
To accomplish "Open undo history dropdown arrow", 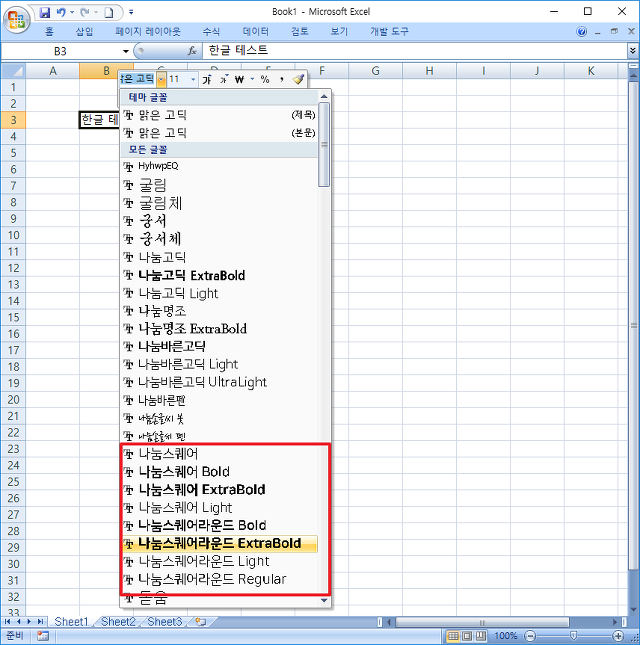I will (72, 12).
